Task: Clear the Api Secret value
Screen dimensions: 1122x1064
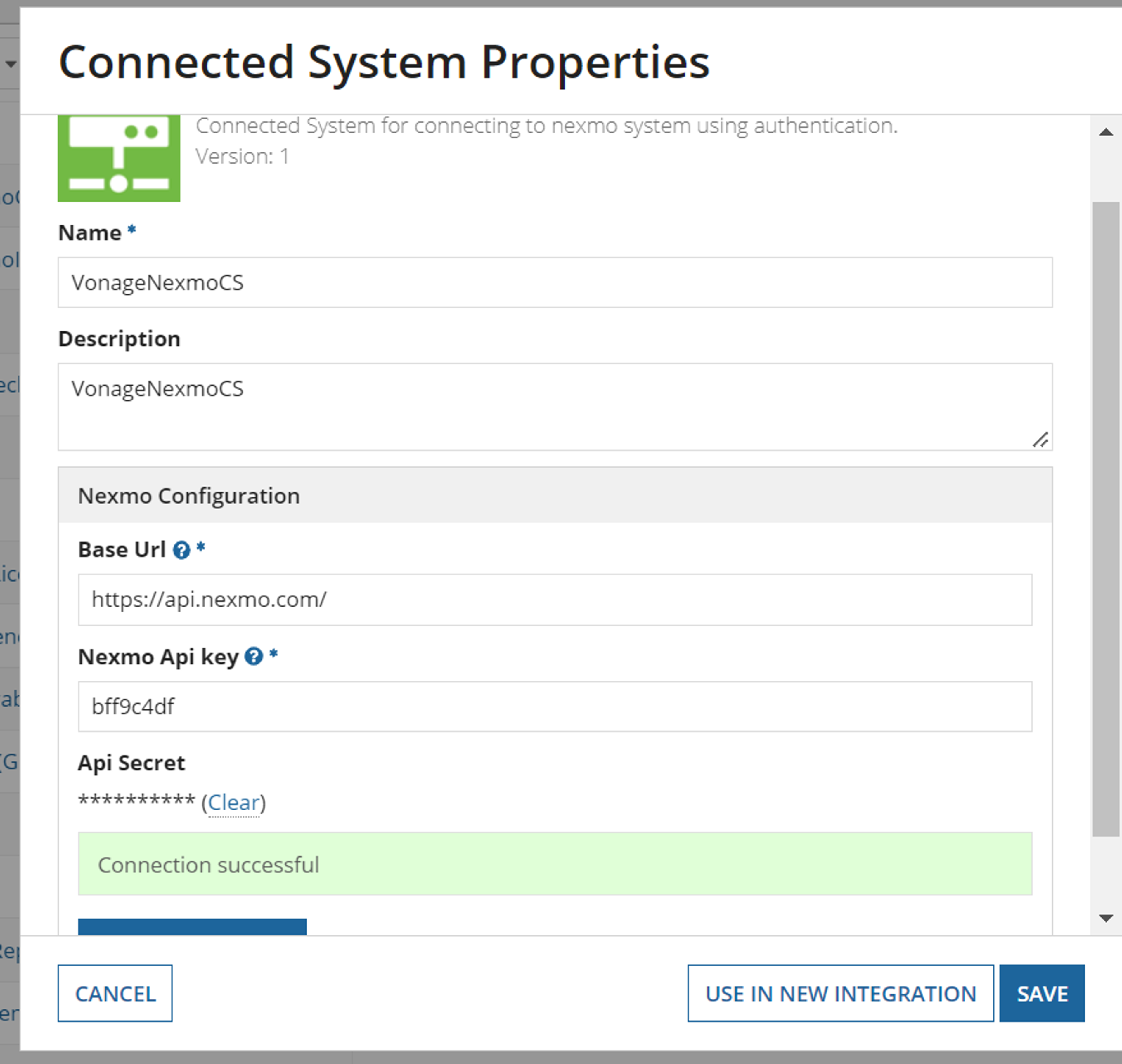Action: (234, 803)
